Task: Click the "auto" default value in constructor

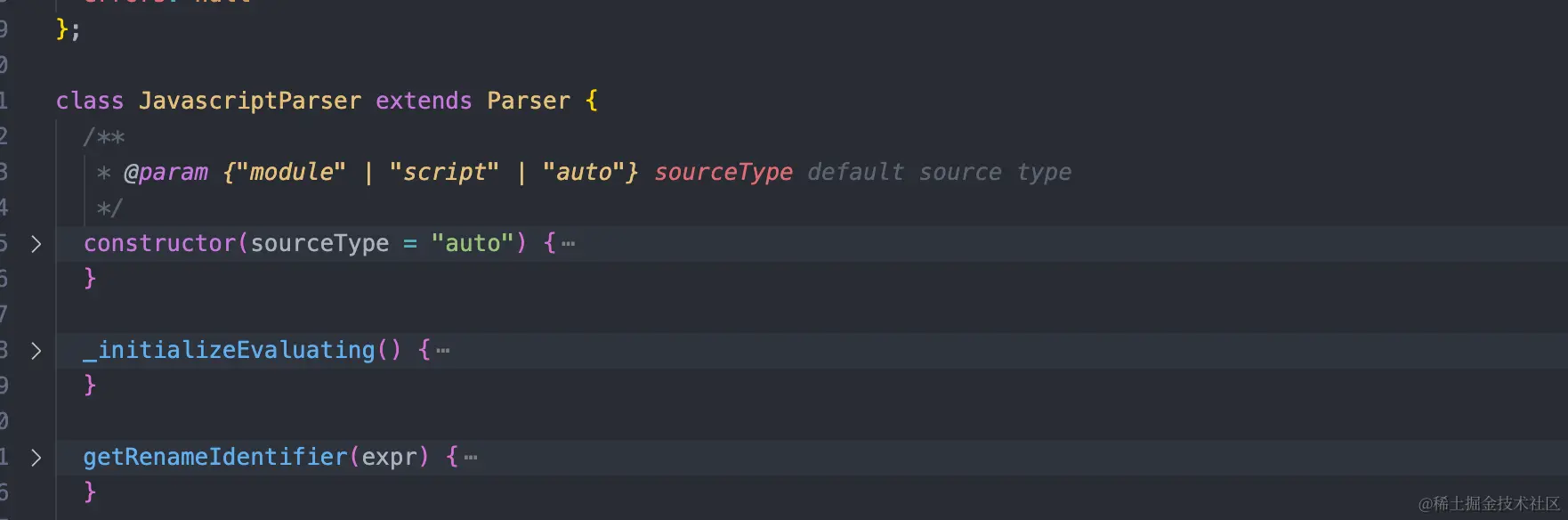Action: [x=473, y=243]
